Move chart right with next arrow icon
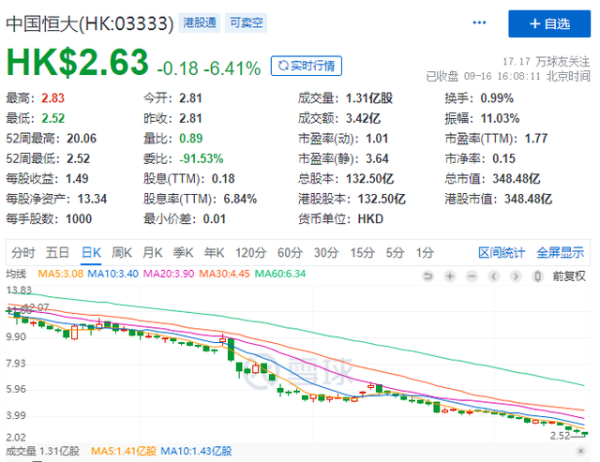This screenshot has height=462, width=600. 516,276
